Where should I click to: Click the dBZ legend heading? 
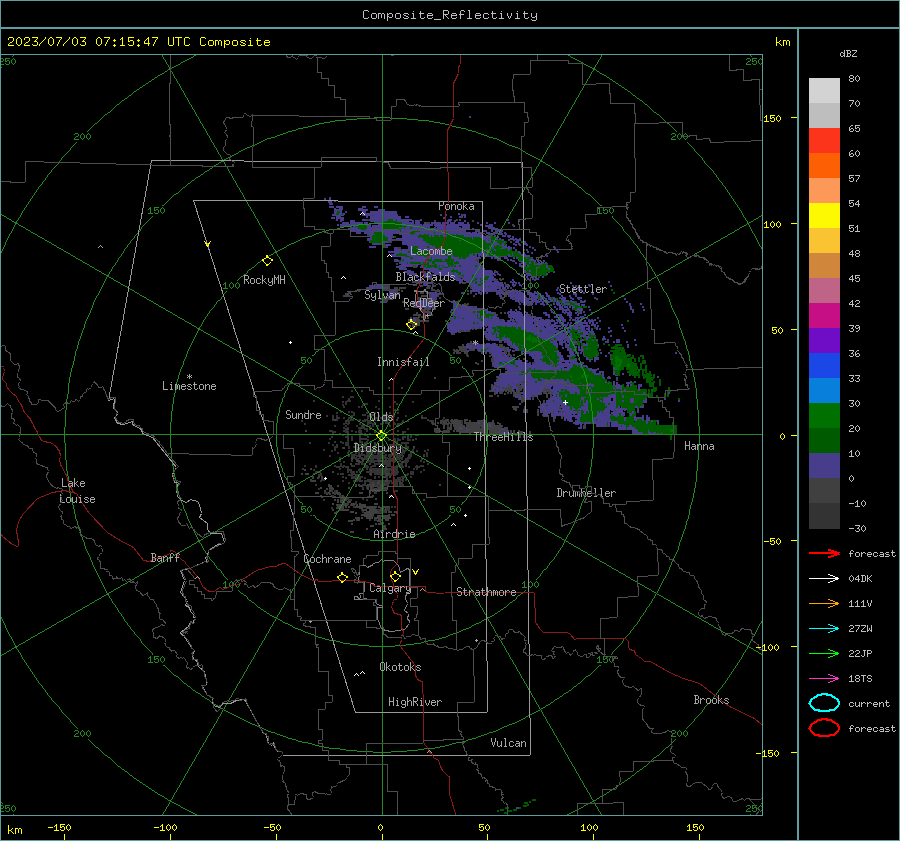[x=848, y=53]
